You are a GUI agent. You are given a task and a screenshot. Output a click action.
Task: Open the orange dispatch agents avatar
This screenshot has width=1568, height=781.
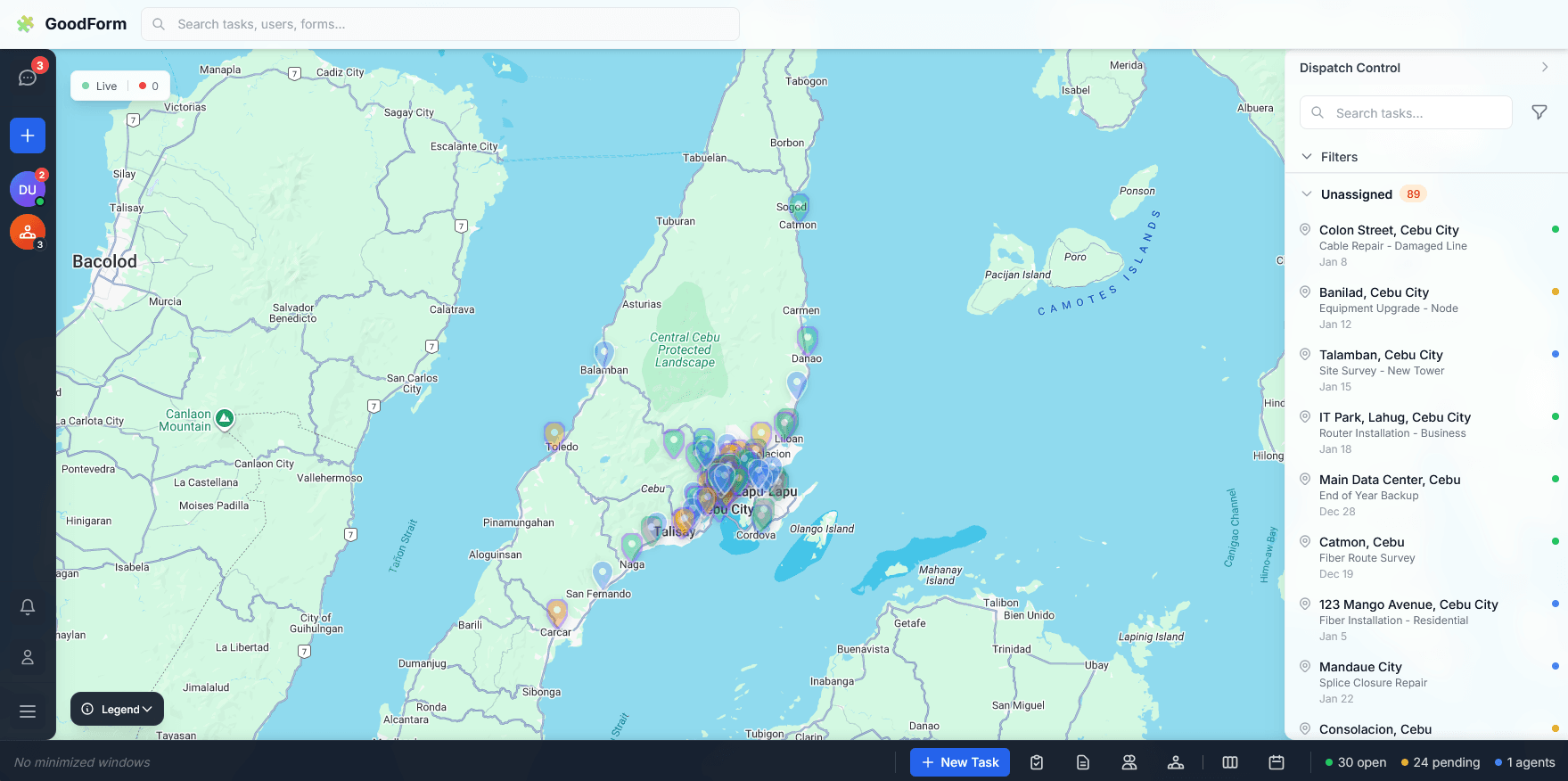coord(28,232)
